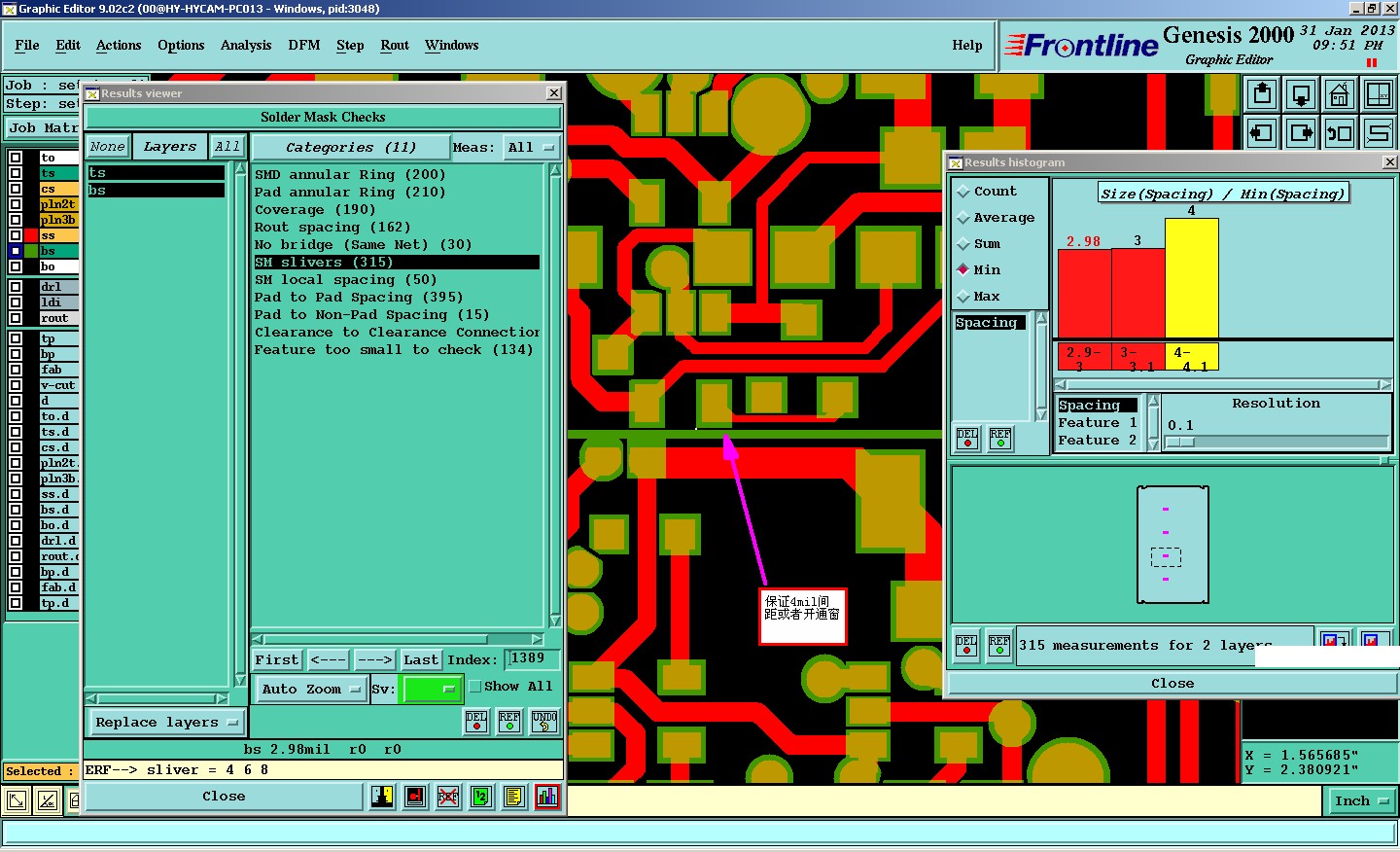Toggle visibility box for layer 'drl'
The height and width of the screenshot is (852, 1400).
pos(16,287)
